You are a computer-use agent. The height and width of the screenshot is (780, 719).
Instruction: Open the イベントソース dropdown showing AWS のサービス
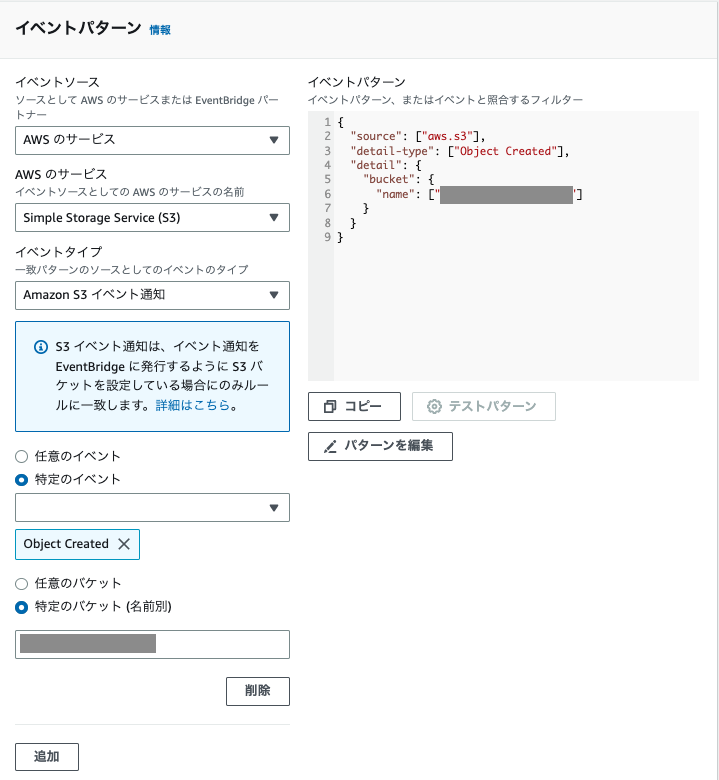click(x=152, y=140)
